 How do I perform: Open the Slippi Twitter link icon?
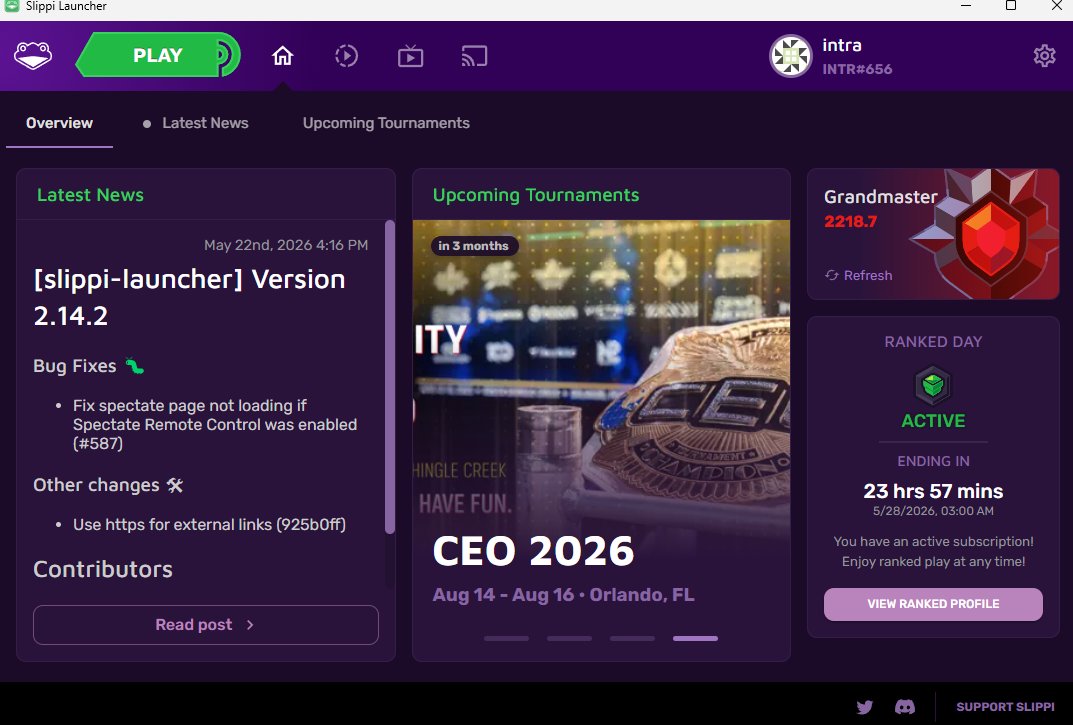[864, 707]
